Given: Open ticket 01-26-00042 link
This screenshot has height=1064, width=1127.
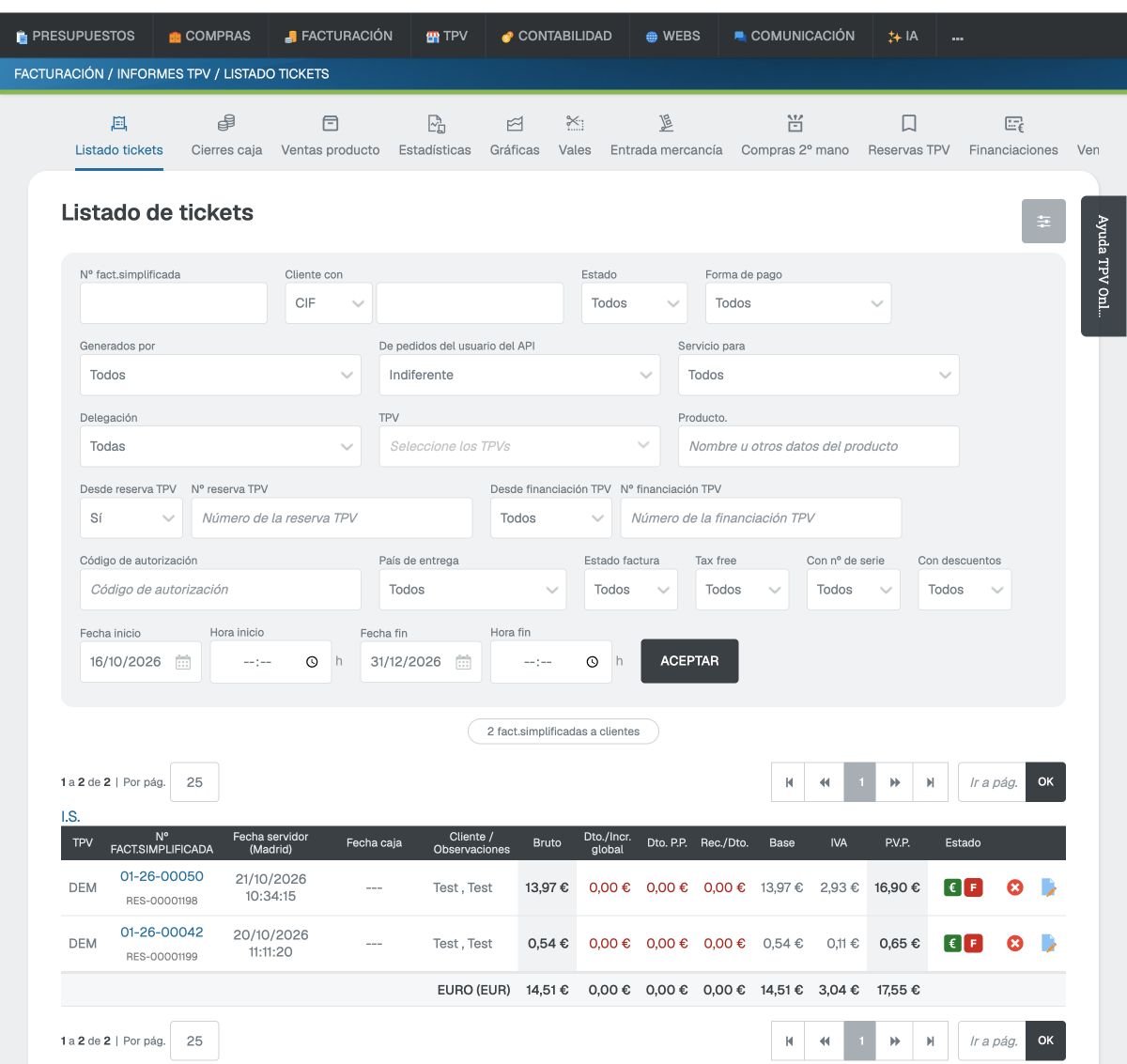Looking at the screenshot, I should coord(162,933).
